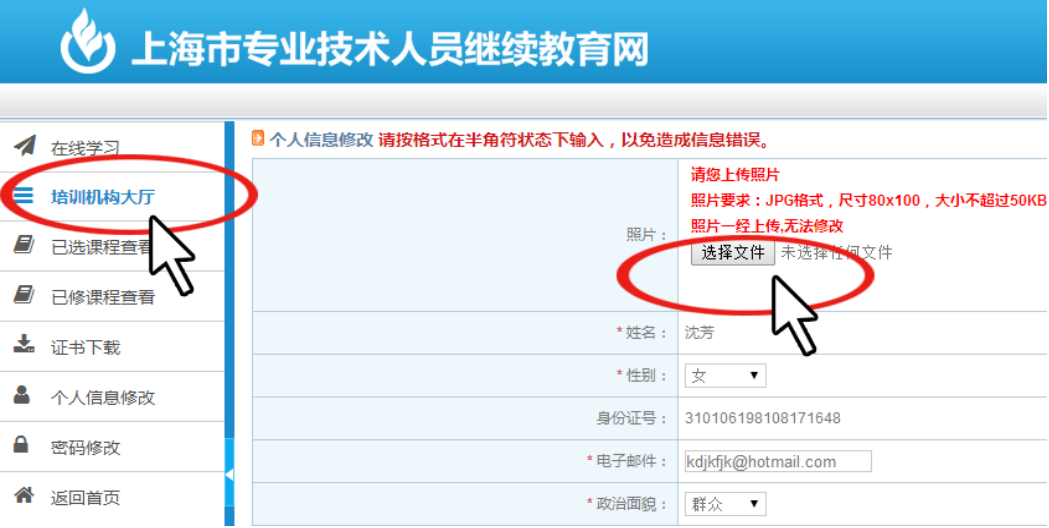Click the download icon beside 证书下载
1049x528 pixels.
click(x=24, y=345)
